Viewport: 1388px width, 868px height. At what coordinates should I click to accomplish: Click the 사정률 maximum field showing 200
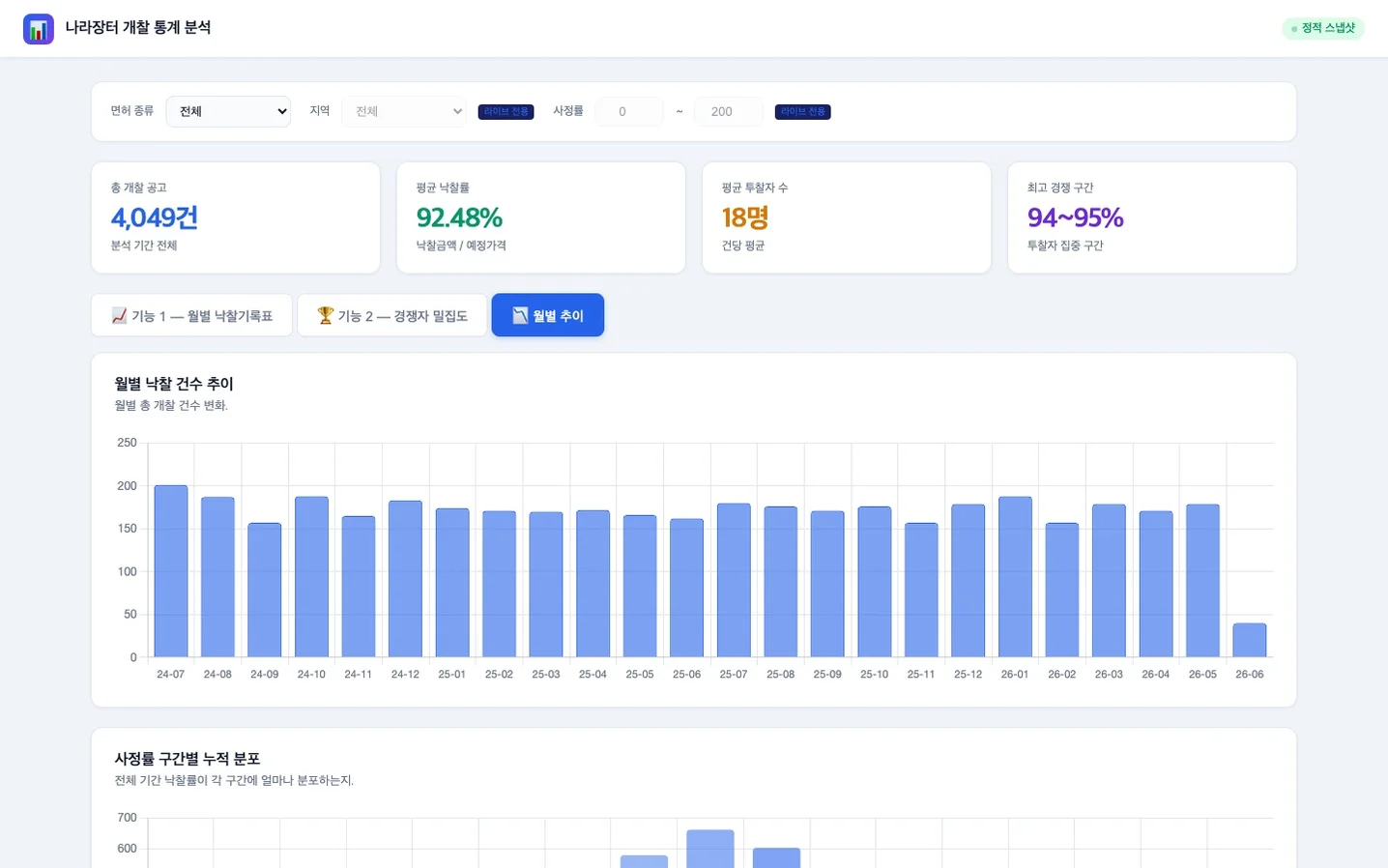[x=729, y=111]
